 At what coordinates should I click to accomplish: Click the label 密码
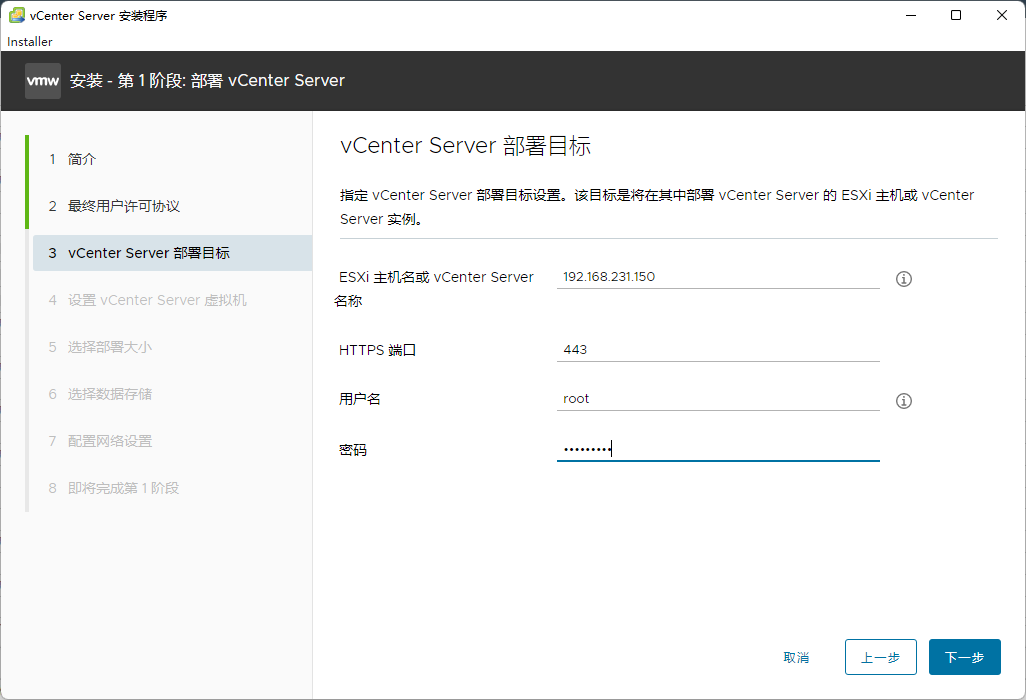[353, 450]
